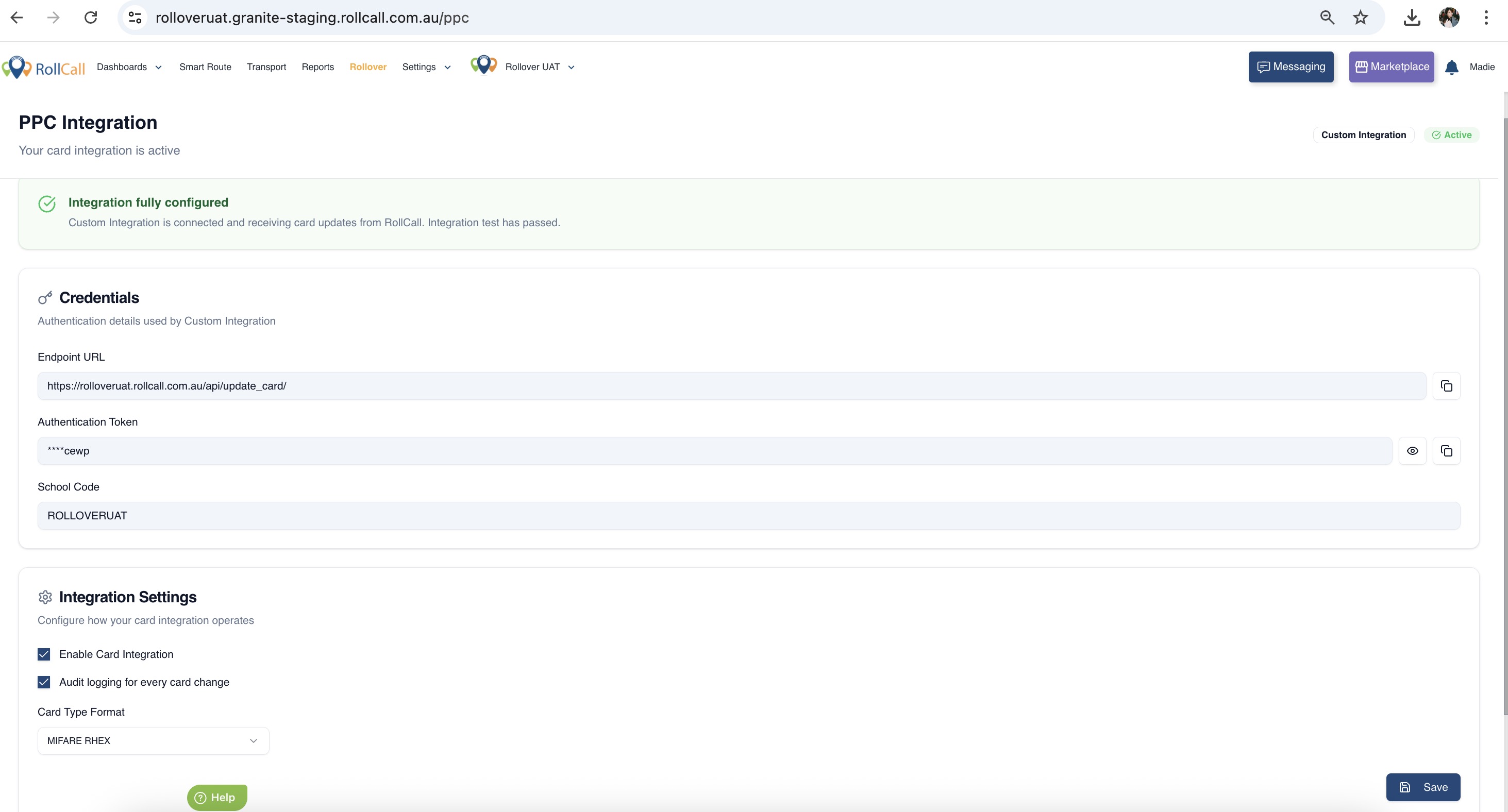
Task: Open the browser downloads icon
Action: 1412,18
